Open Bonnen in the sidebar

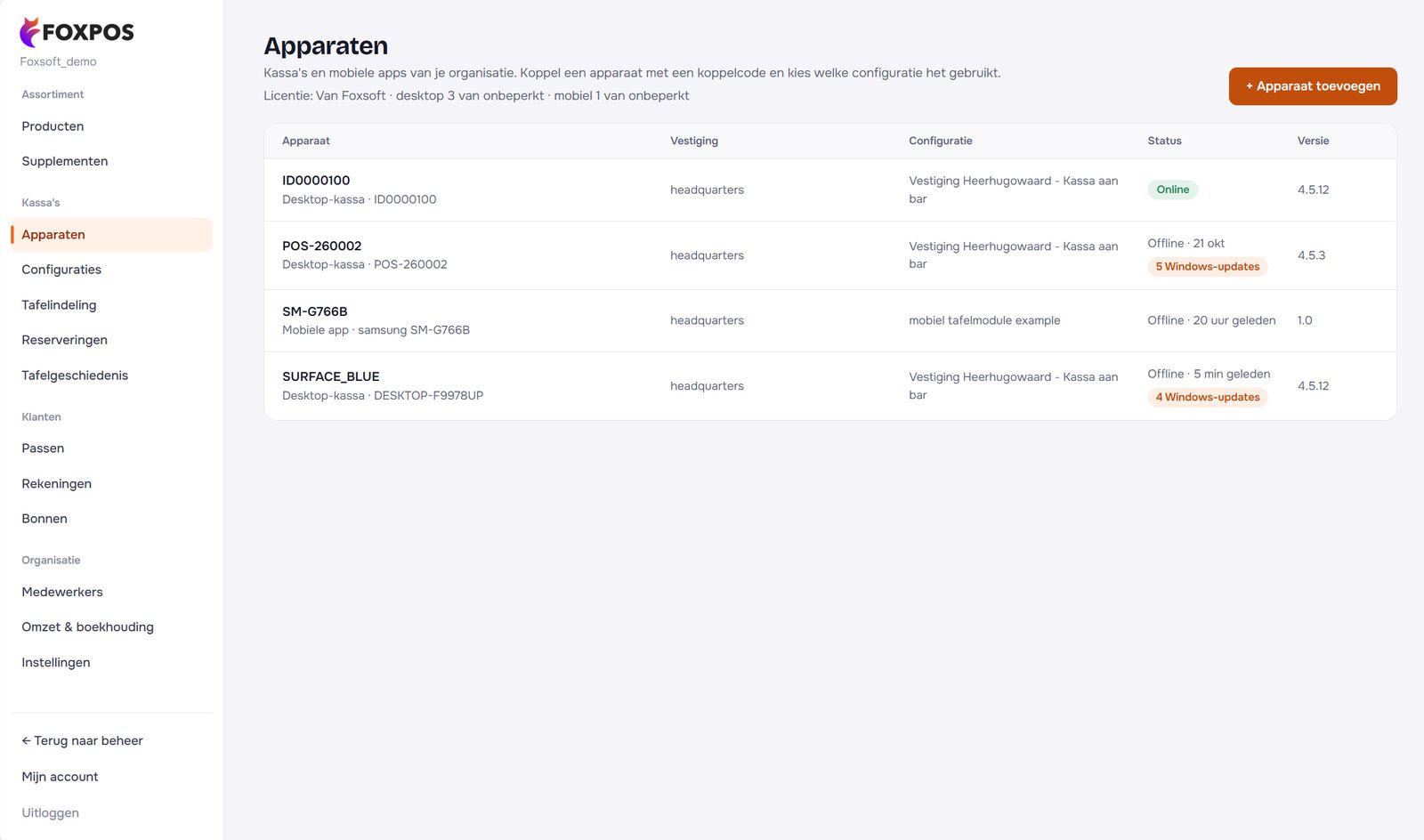(x=44, y=519)
